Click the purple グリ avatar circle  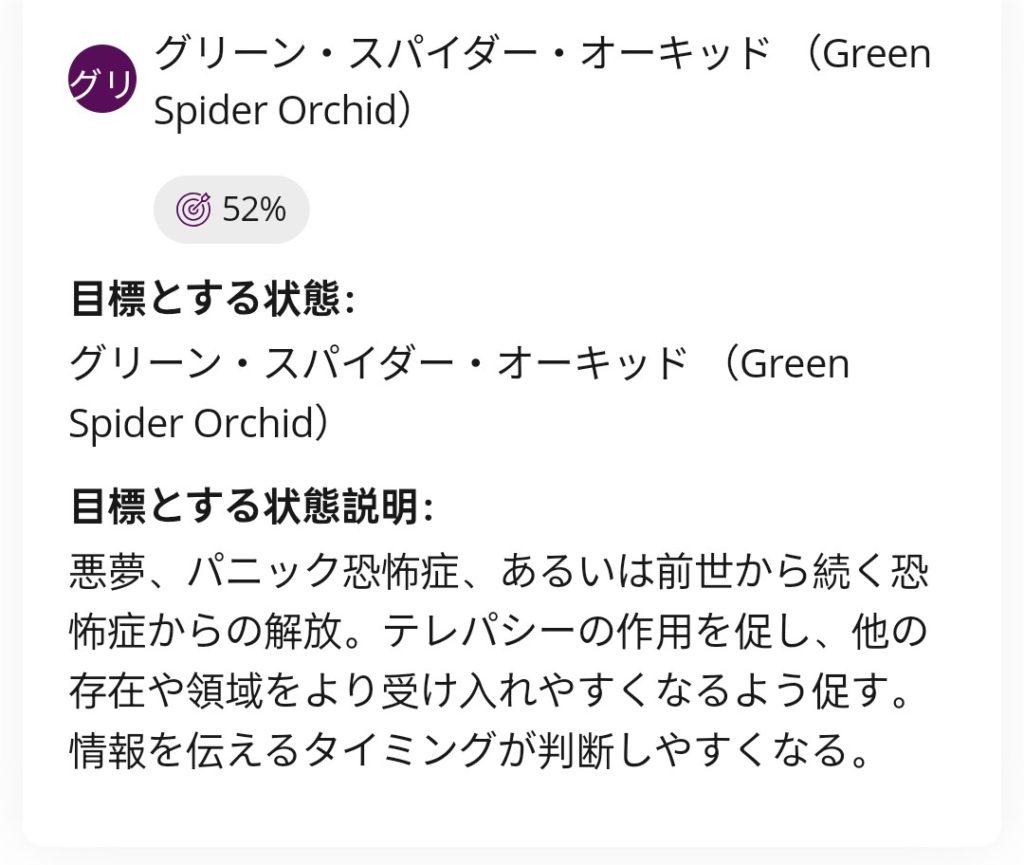[x=101, y=79]
